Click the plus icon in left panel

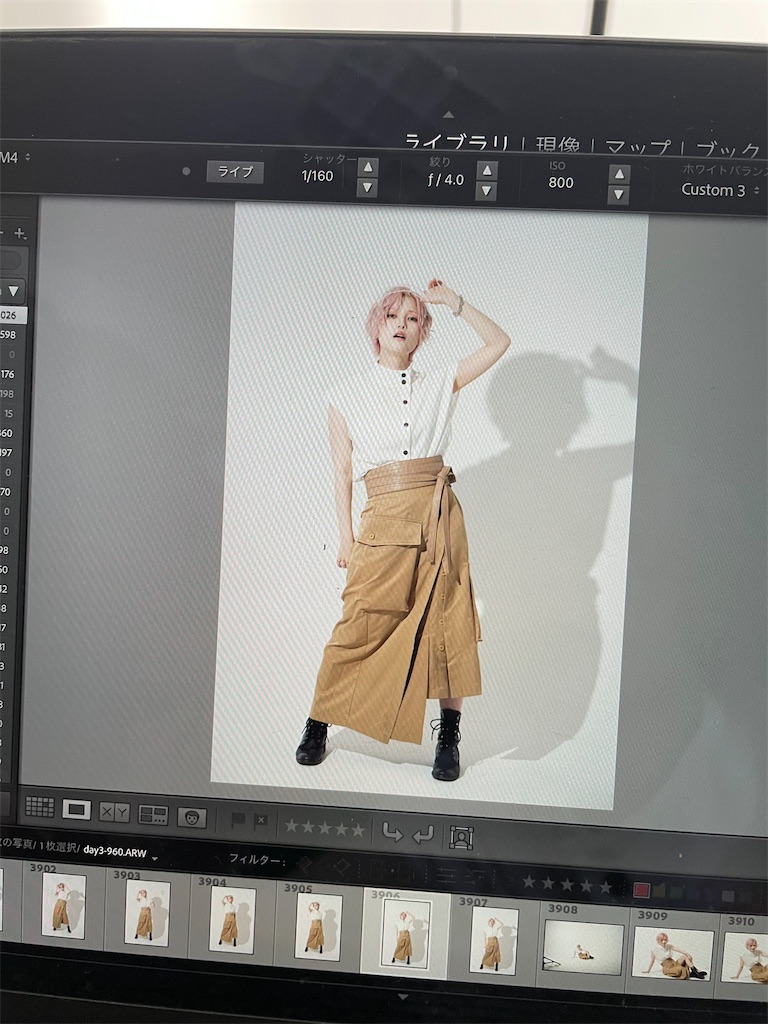point(20,234)
